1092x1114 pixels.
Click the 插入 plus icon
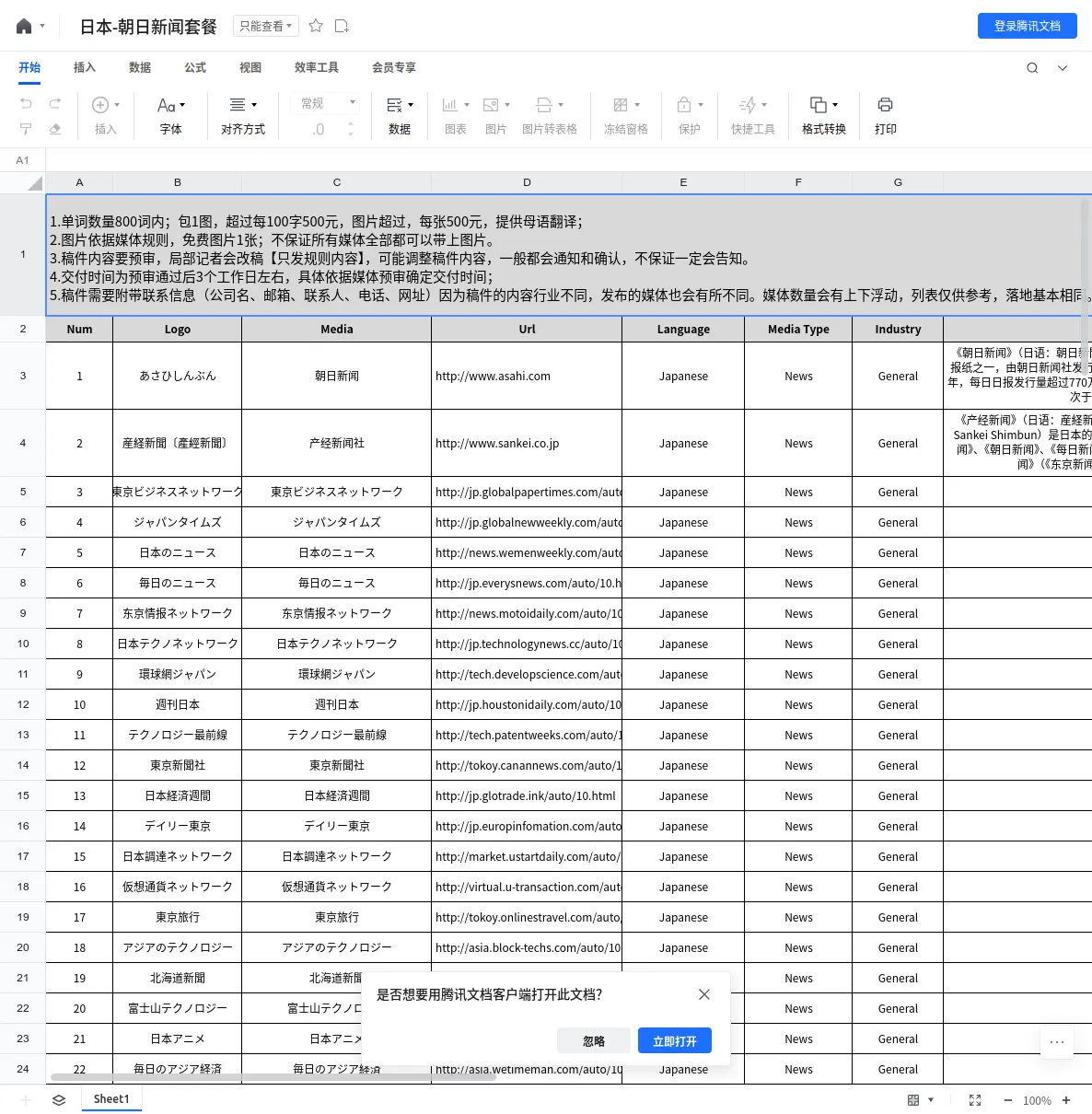100,105
